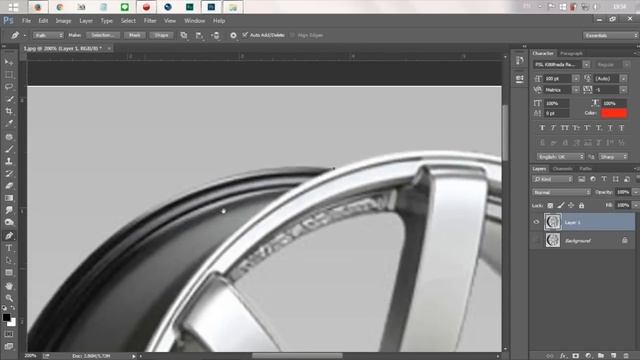Hide Layer 1 visibility eye
The width and height of the screenshot is (640, 360).
point(536,222)
